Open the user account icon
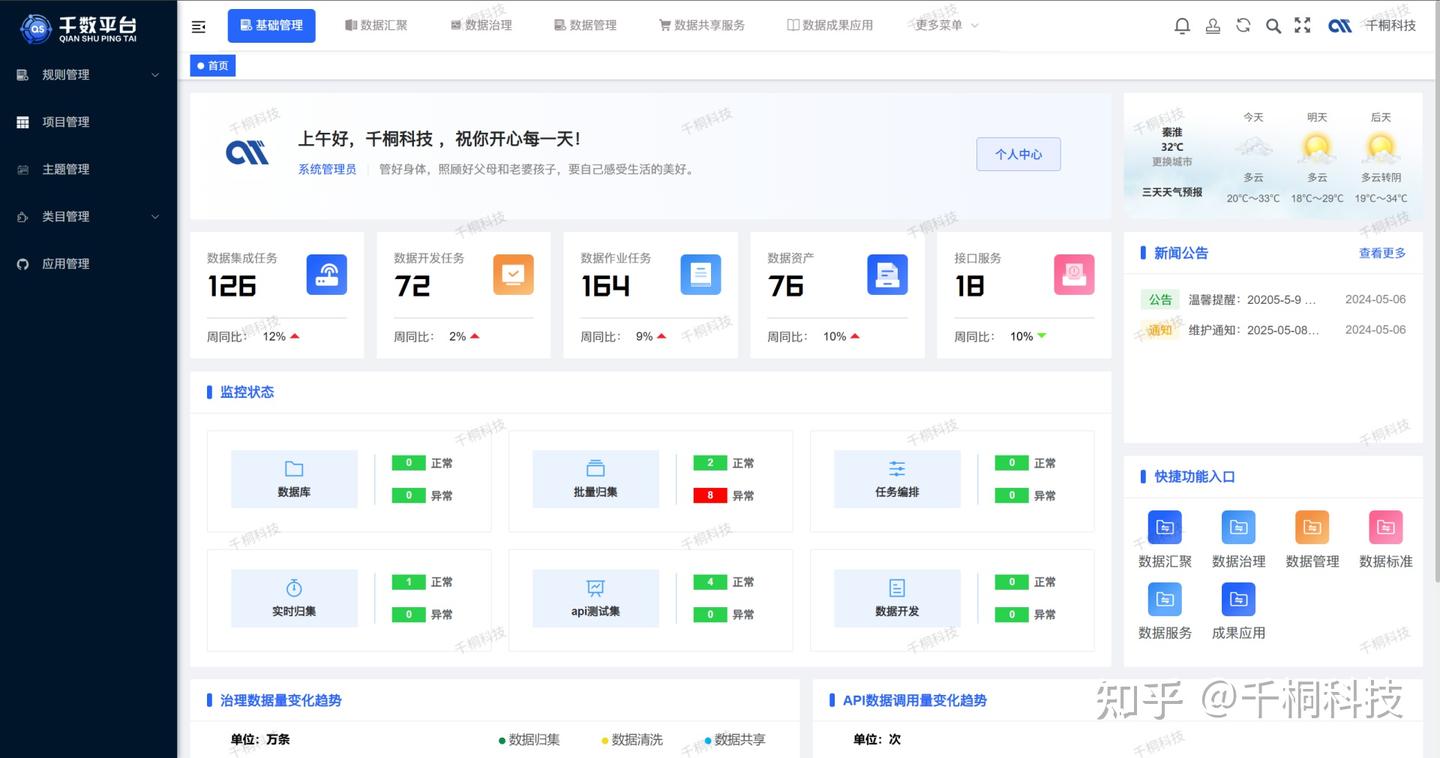The image size is (1440, 758). pyautogui.click(x=1212, y=25)
